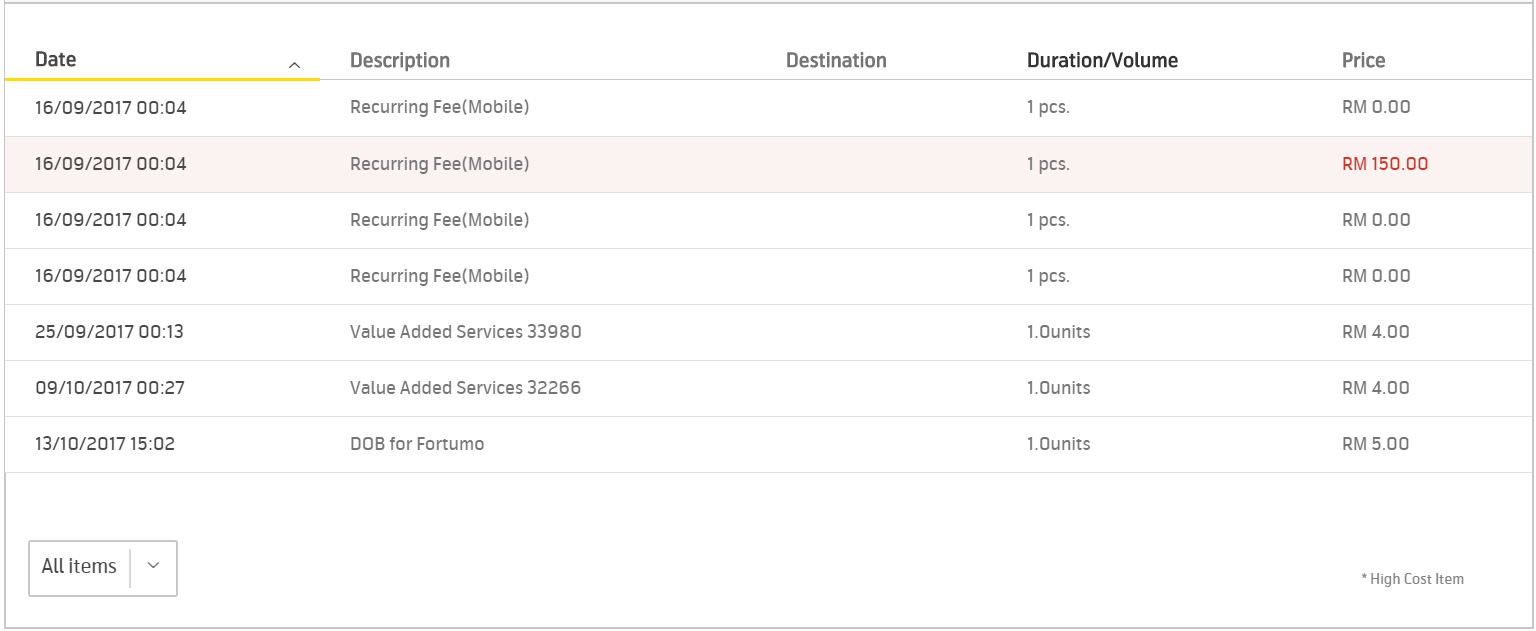
Task: Click 1.0units in the DOB for Fortumo row
Action: (x=1058, y=444)
